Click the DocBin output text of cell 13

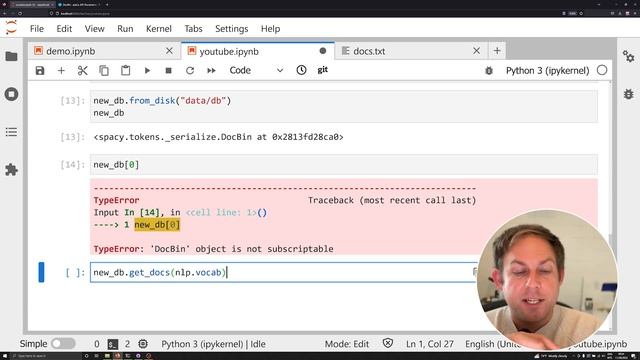coord(218,137)
